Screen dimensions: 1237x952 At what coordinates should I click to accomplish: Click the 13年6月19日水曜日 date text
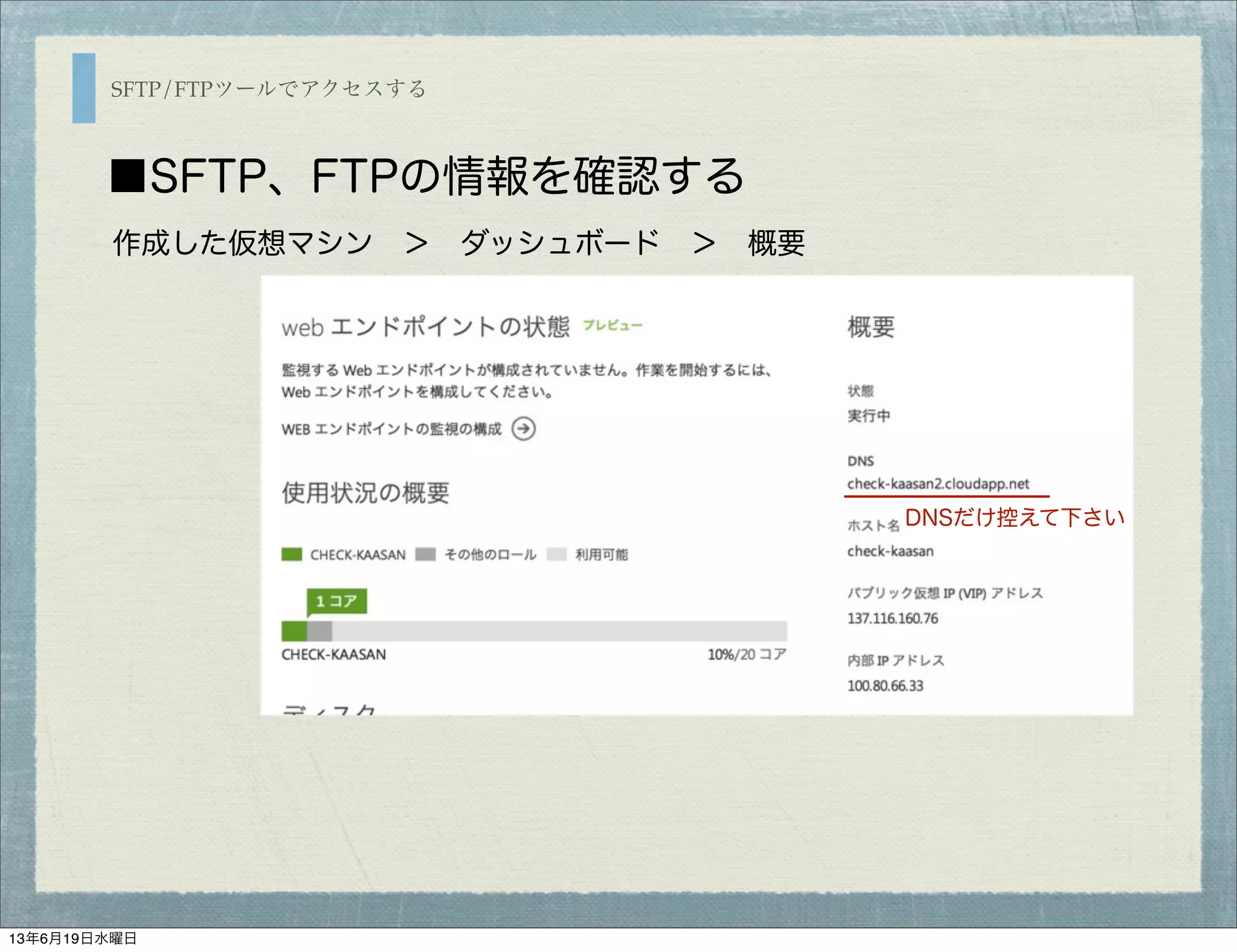tap(72, 939)
